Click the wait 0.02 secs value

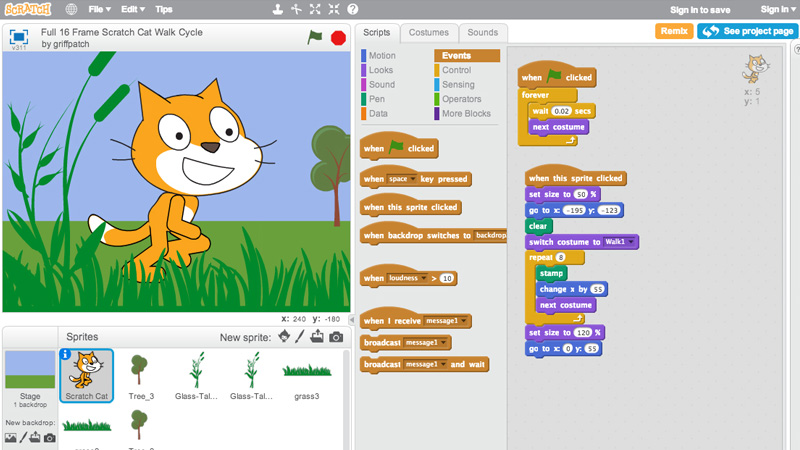coord(561,111)
